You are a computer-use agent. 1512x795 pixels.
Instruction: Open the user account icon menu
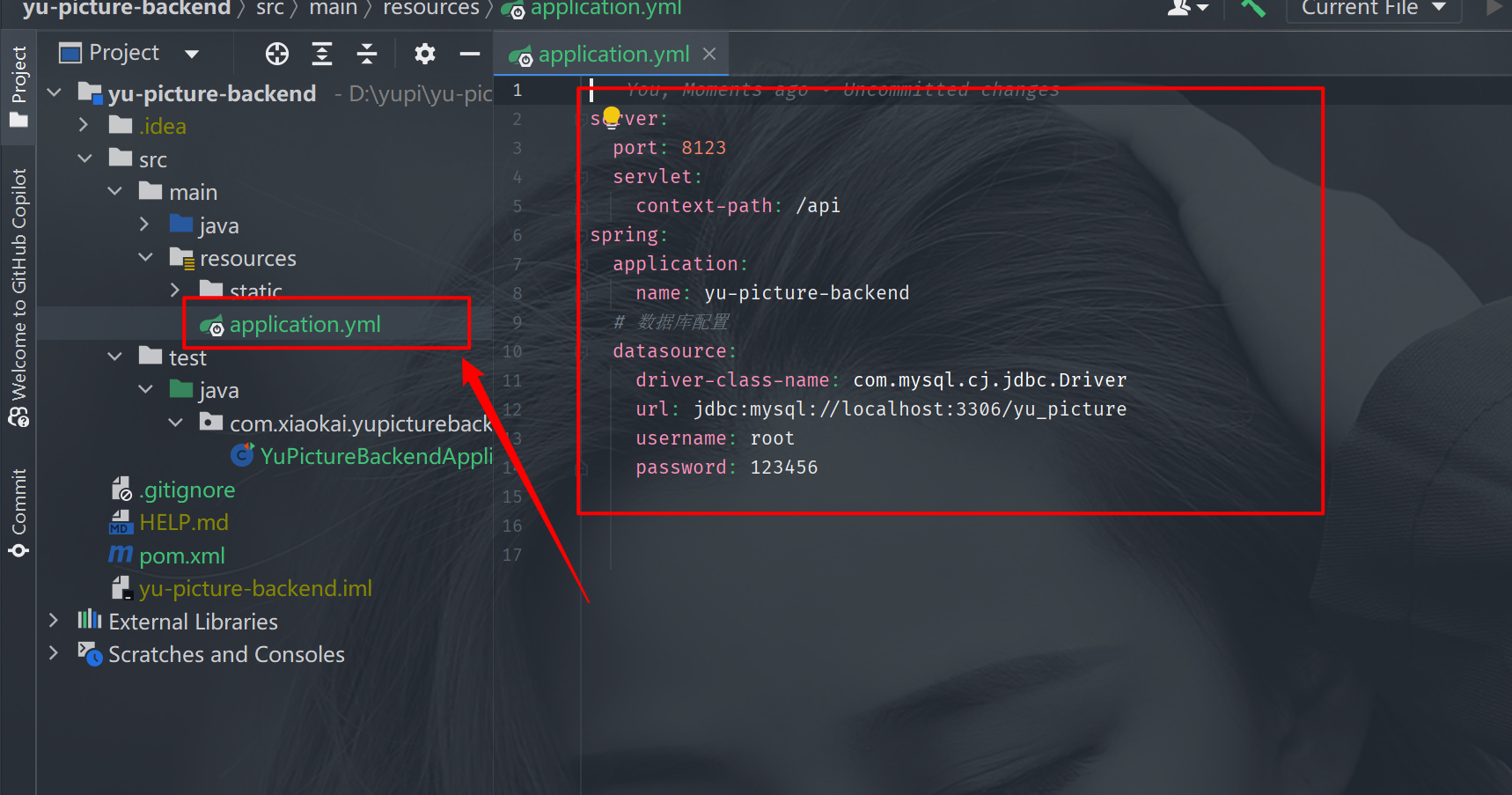[x=1186, y=9]
